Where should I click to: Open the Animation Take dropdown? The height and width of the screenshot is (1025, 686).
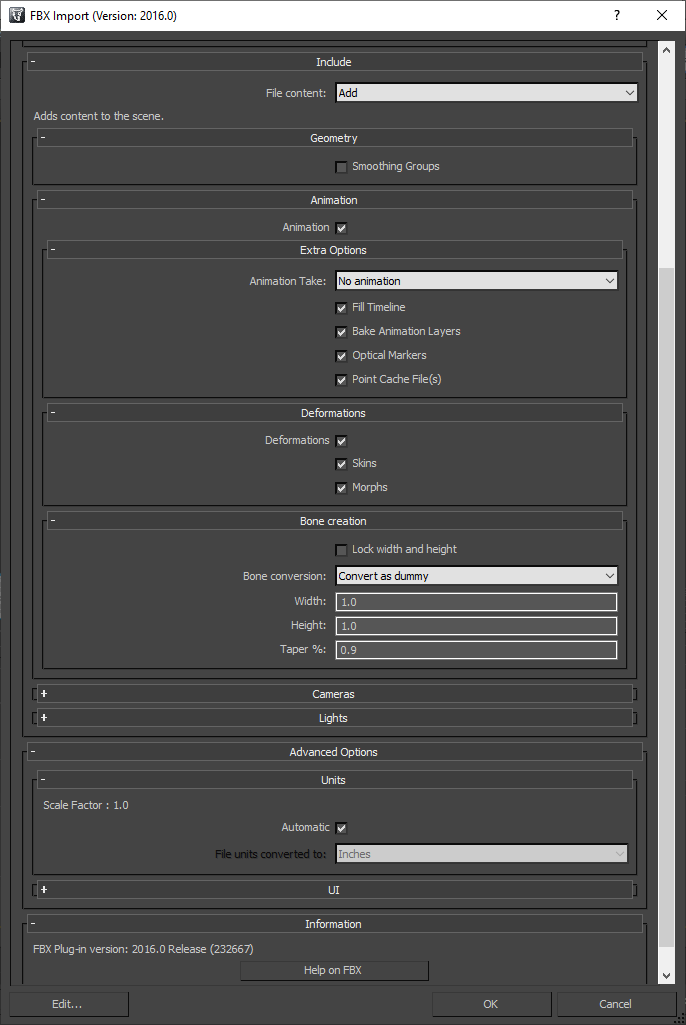[476, 281]
